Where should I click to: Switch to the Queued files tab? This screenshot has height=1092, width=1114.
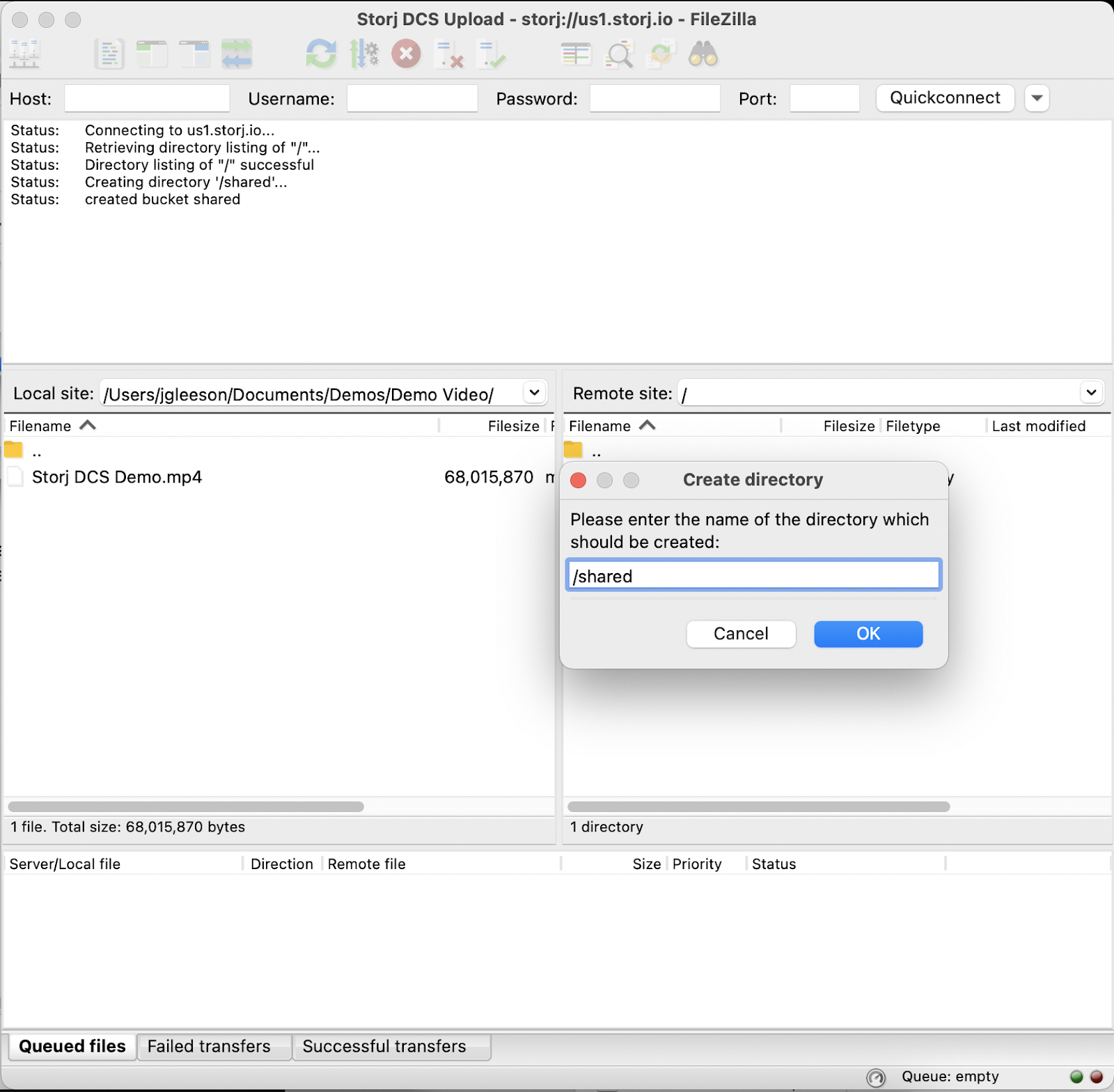(72, 1046)
